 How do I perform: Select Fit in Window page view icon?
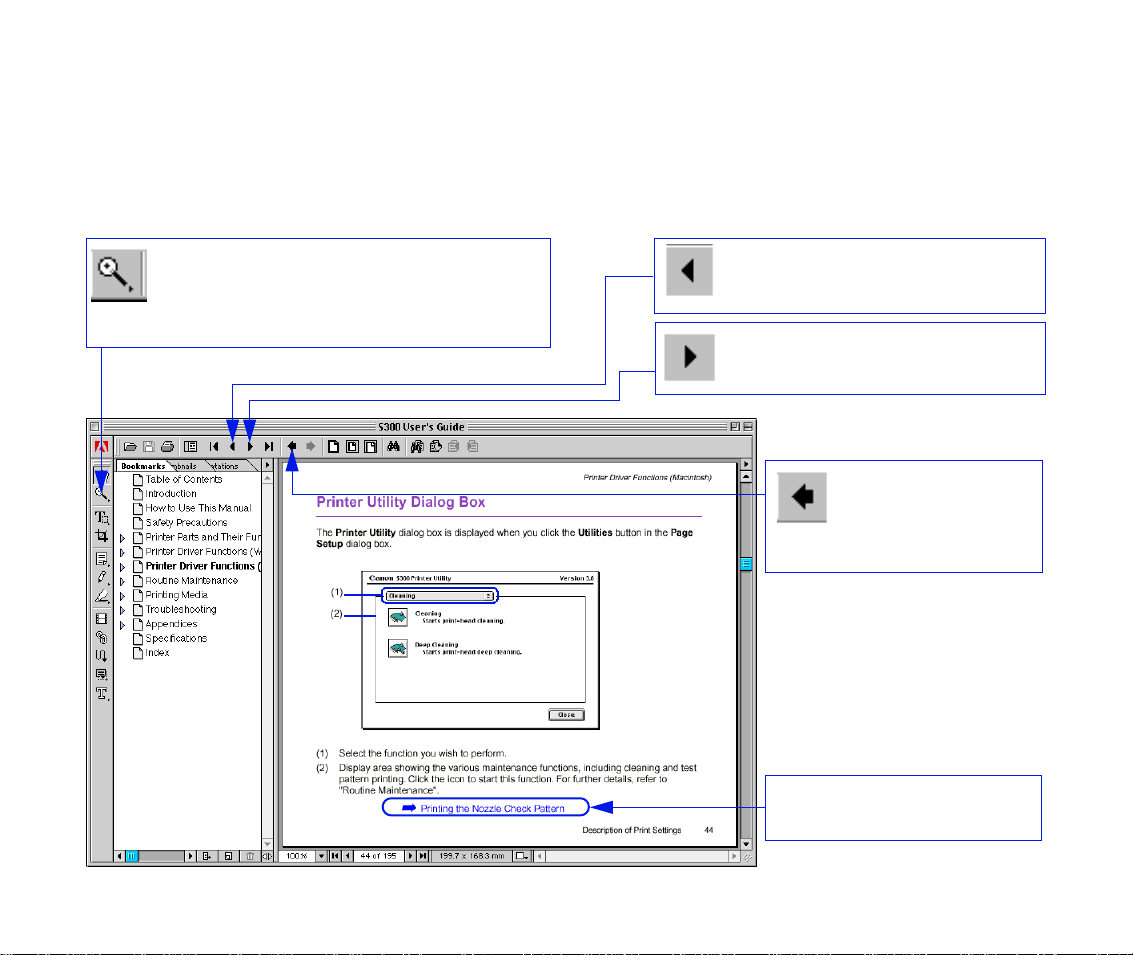[x=352, y=446]
